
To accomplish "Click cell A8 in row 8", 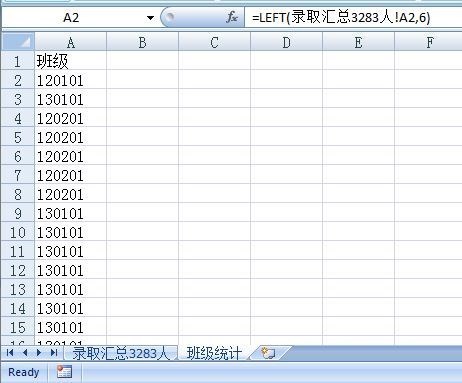I will 70,194.
